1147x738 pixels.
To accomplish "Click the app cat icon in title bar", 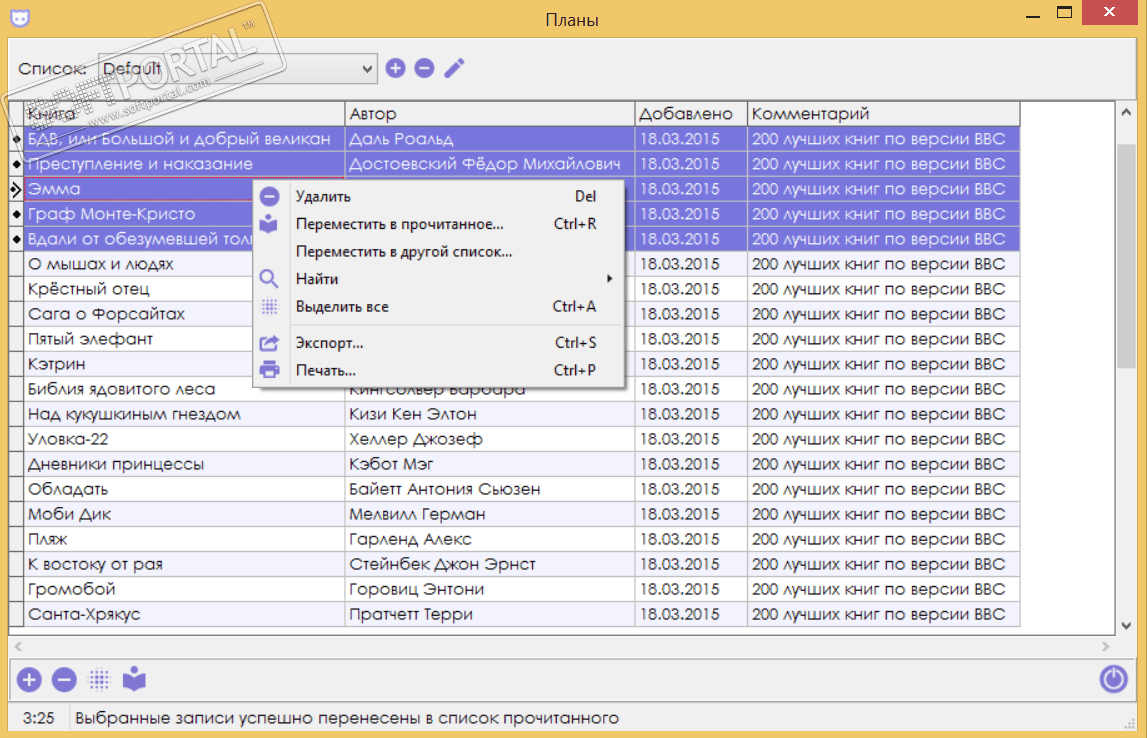I will click(x=20, y=16).
